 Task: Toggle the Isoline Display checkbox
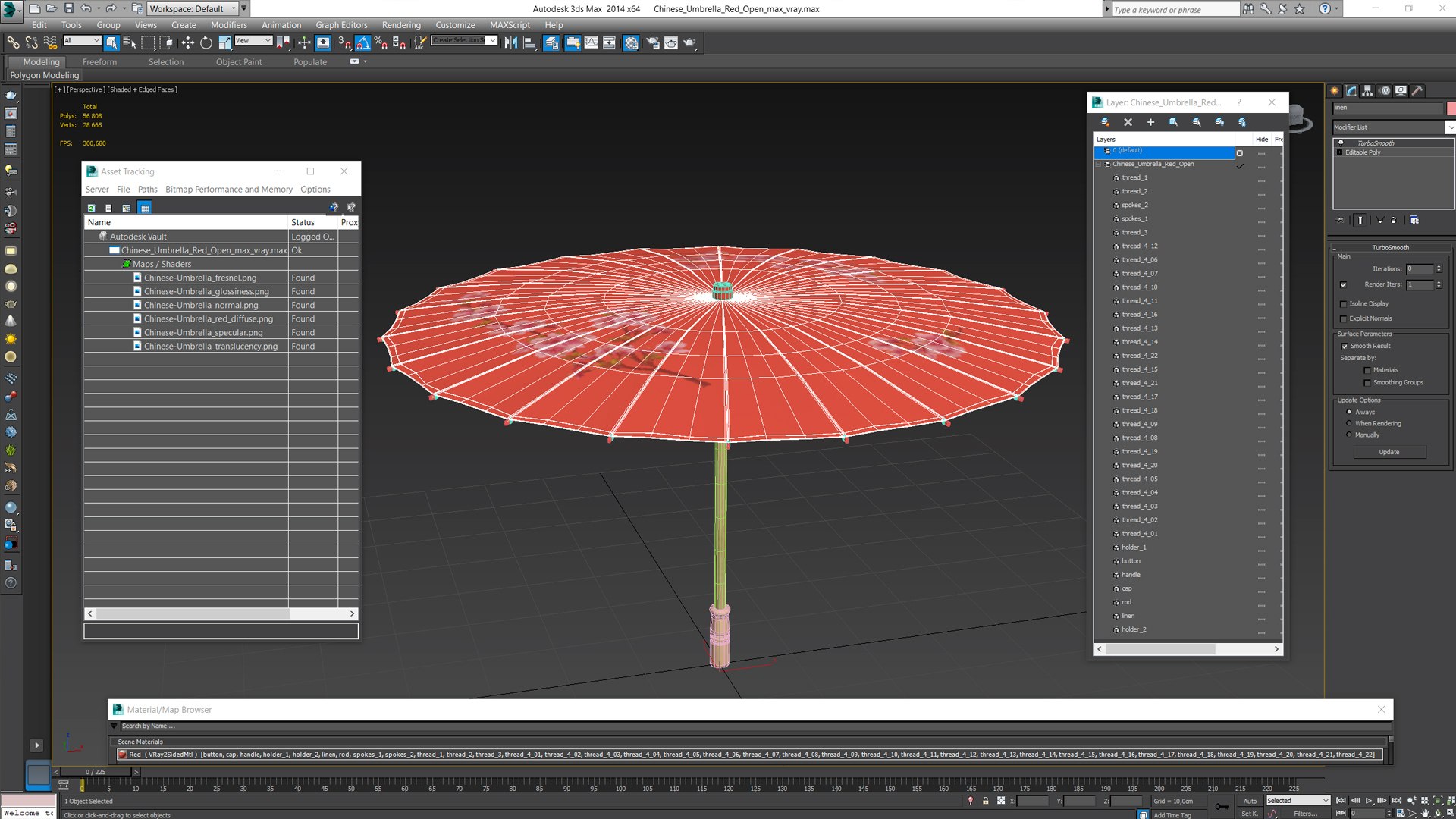(1344, 304)
